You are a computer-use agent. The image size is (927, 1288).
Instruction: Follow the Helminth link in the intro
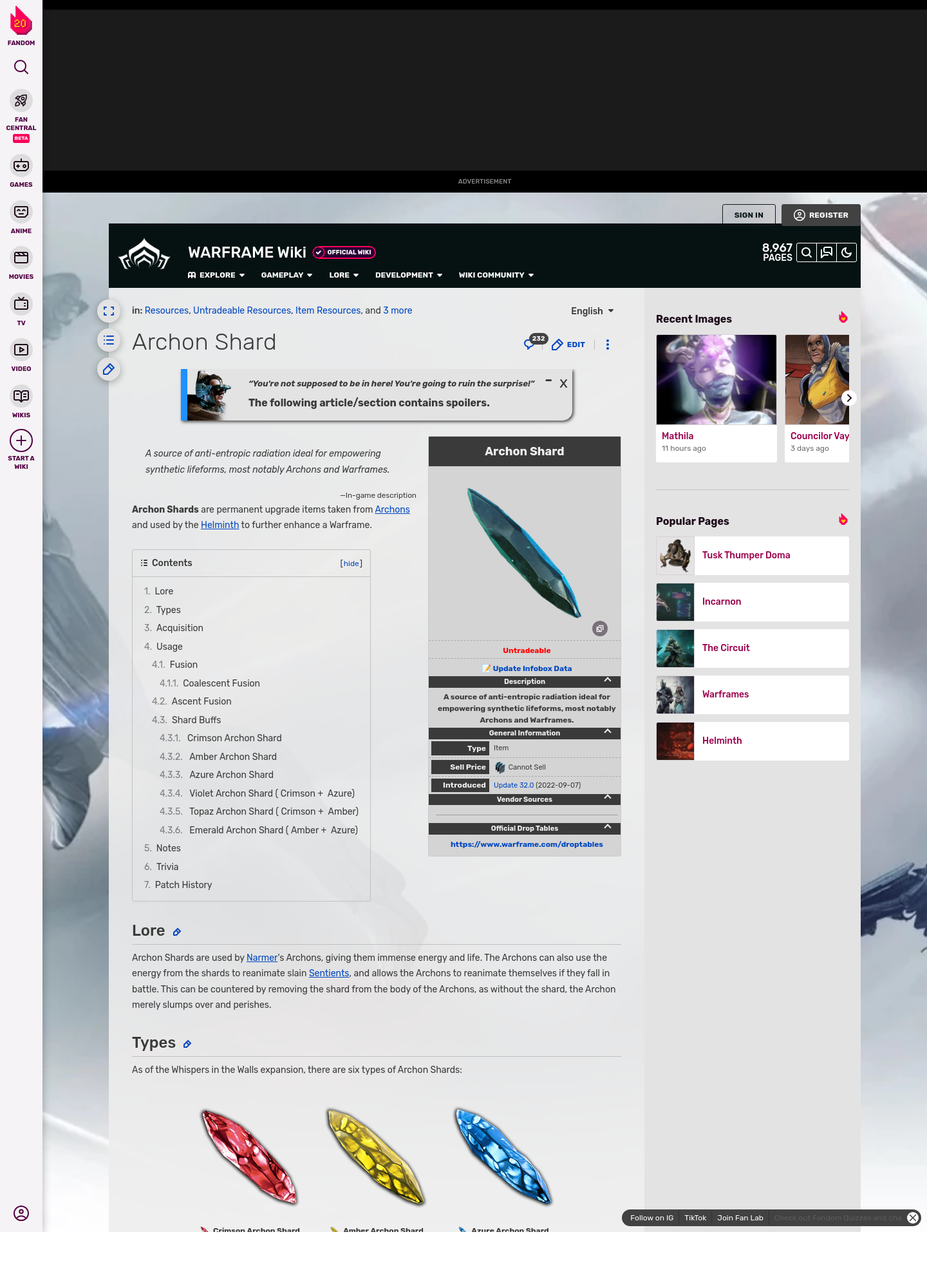tap(220, 525)
